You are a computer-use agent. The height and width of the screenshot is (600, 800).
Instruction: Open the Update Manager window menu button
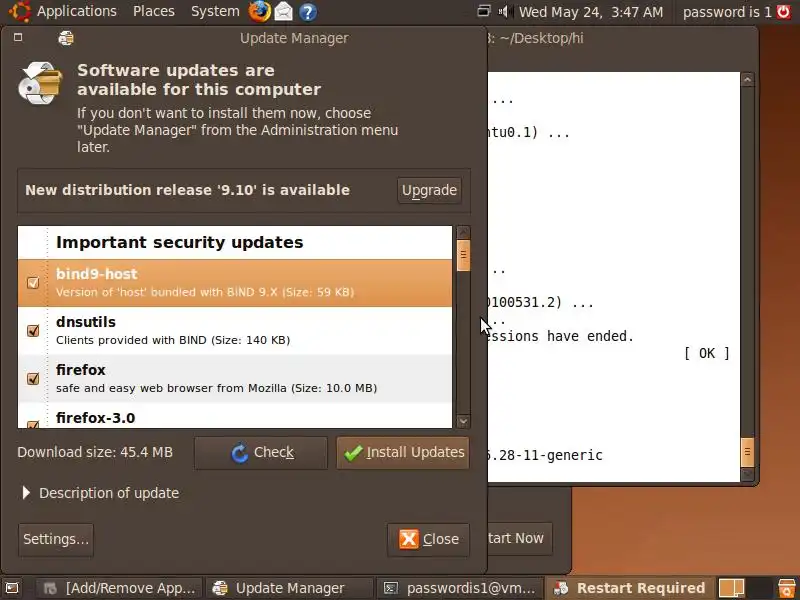[18, 37]
